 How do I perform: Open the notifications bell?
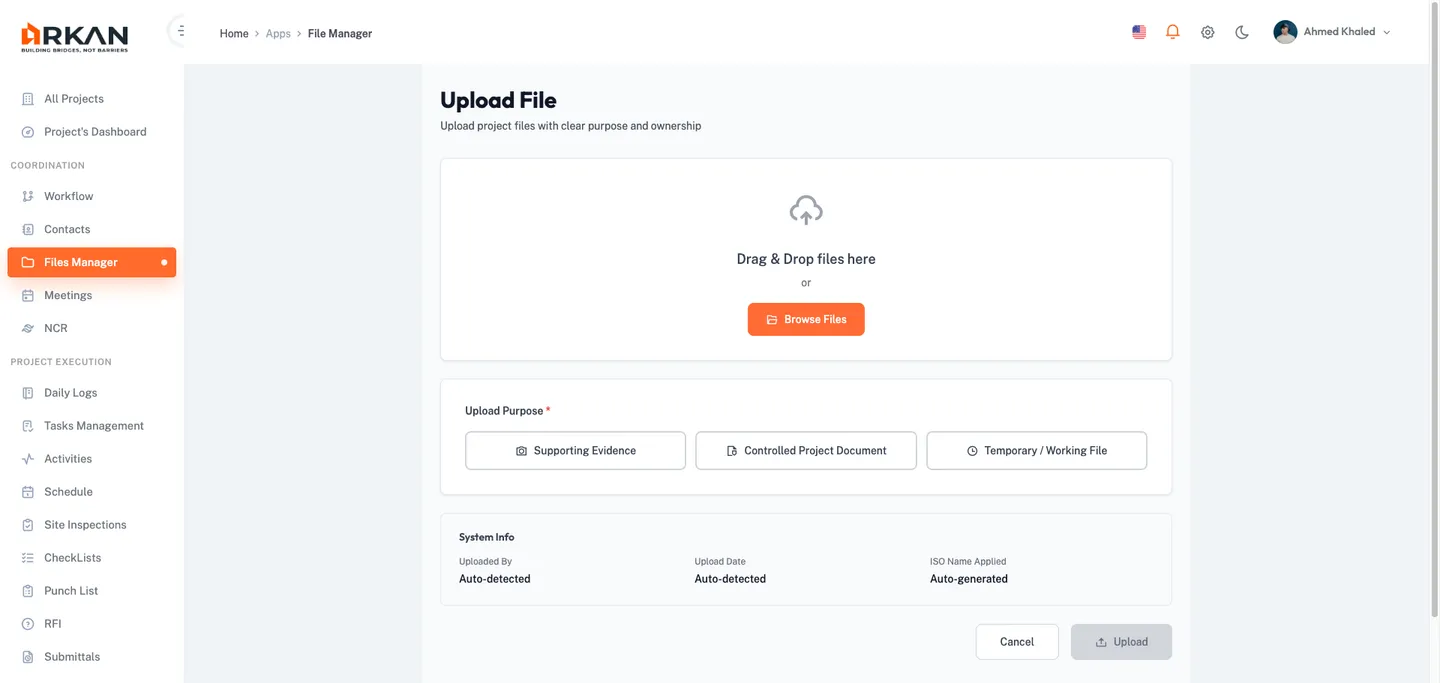coord(1172,31)
